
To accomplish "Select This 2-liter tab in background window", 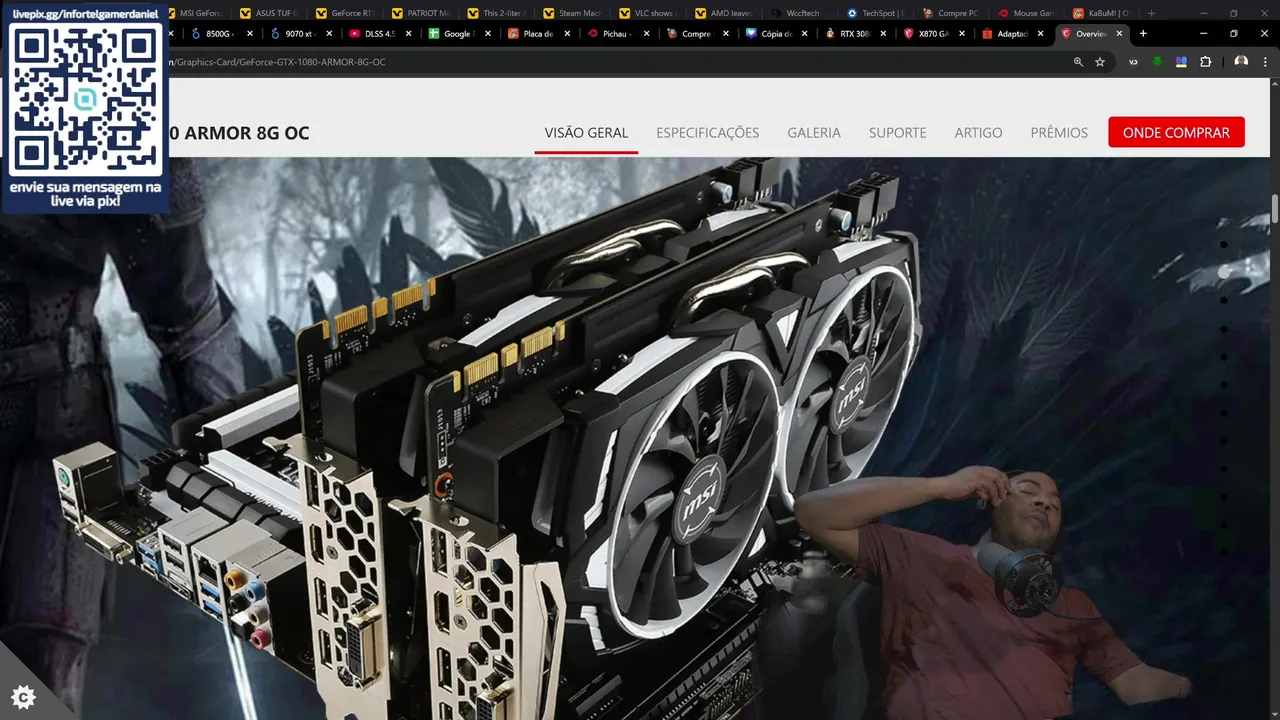I will click(x=498, y=13).
